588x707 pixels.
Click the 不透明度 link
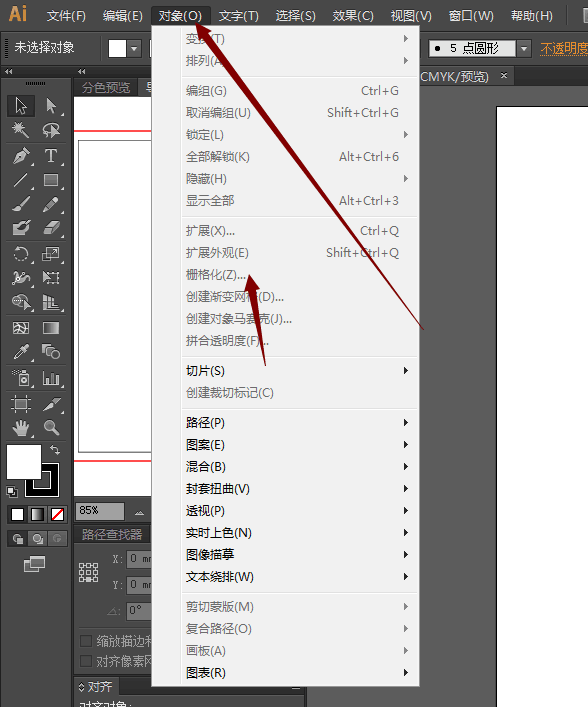click(x=564, y=48)
